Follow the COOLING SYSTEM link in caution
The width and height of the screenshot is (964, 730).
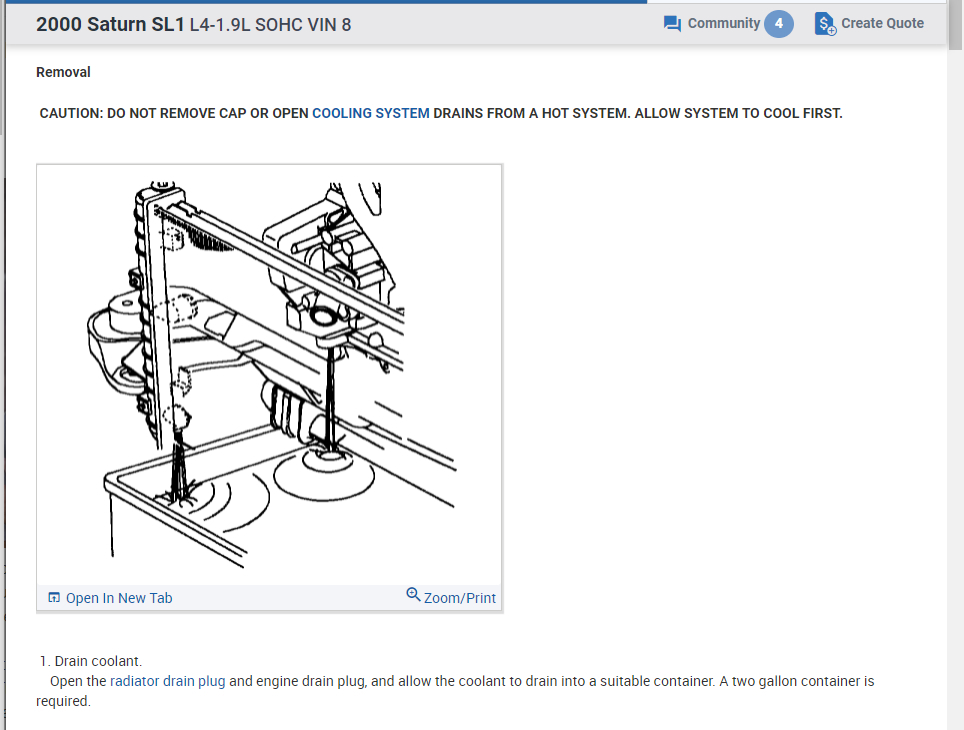coord(371,113)
